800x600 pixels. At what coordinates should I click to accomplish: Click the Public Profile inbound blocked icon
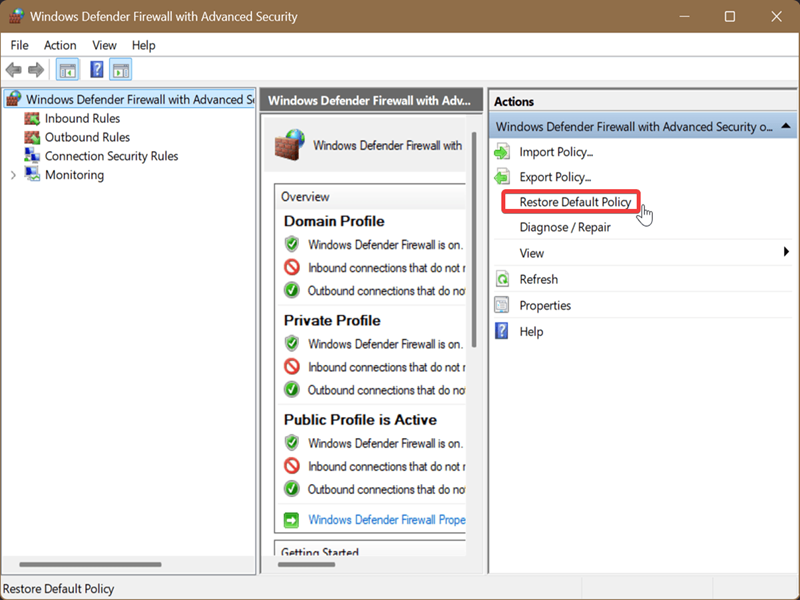click(292, 466)
